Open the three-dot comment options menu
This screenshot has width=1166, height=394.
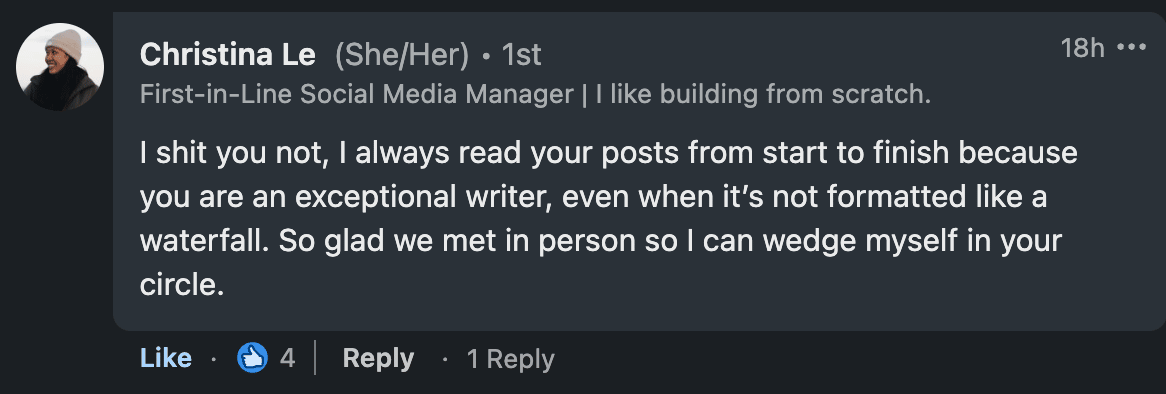(1132, 48)
